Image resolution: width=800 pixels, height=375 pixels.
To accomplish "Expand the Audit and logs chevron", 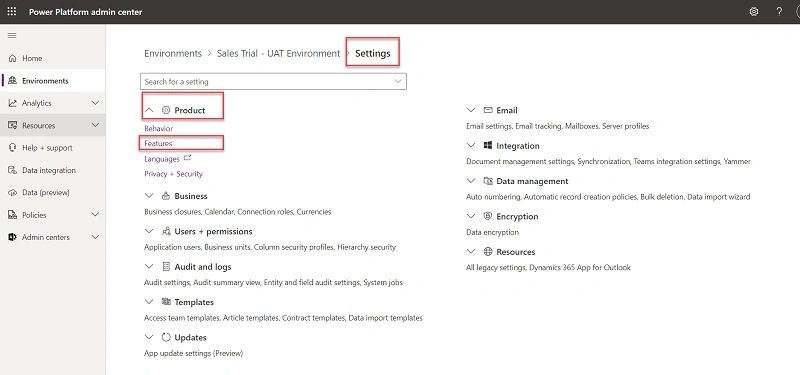I will click(x=149, y=266).
